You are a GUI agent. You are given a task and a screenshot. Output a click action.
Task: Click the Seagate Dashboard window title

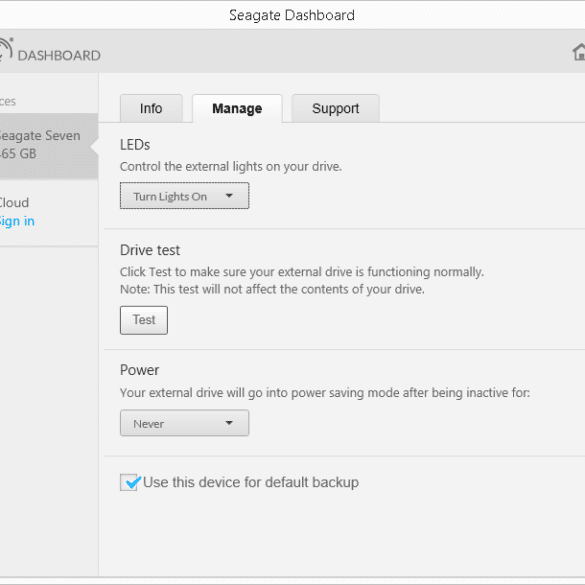[x=292, y=15]
